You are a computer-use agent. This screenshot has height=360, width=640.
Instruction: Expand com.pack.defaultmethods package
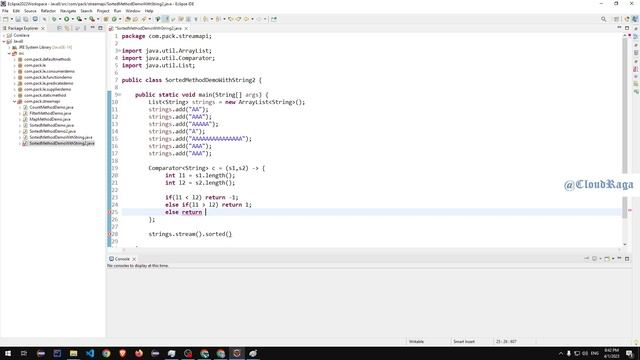pyautogui.click(x=15, y=59)
